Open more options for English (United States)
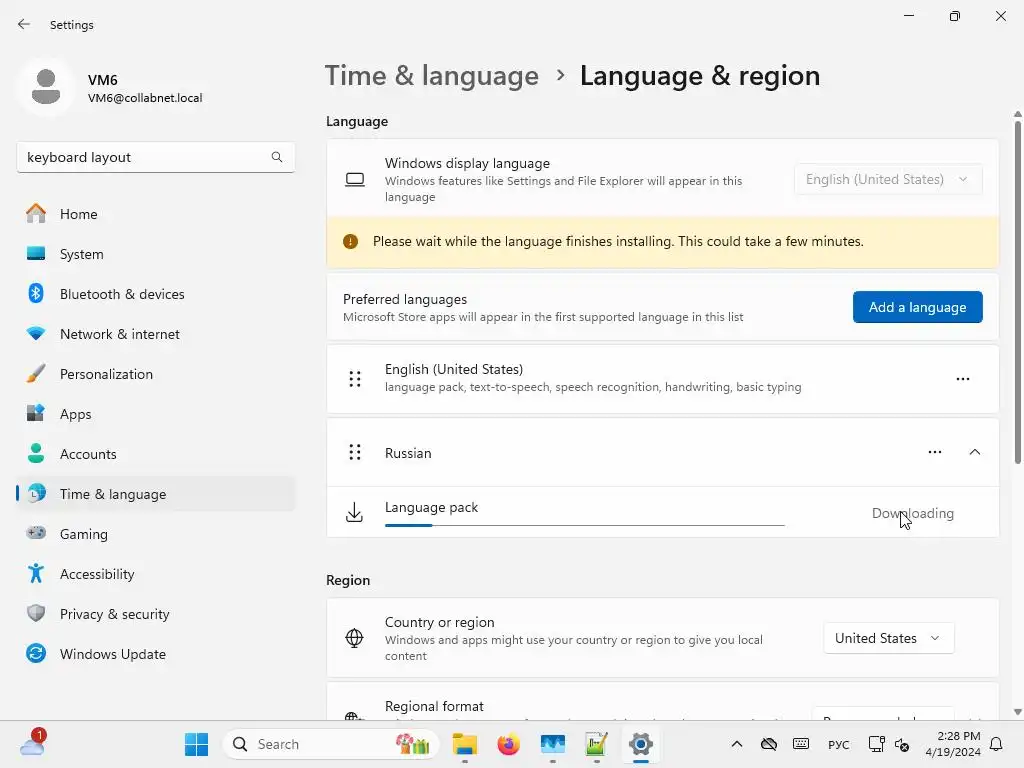Image resolution: width=1024 pixels, height=768 pixels. point(963,379)
